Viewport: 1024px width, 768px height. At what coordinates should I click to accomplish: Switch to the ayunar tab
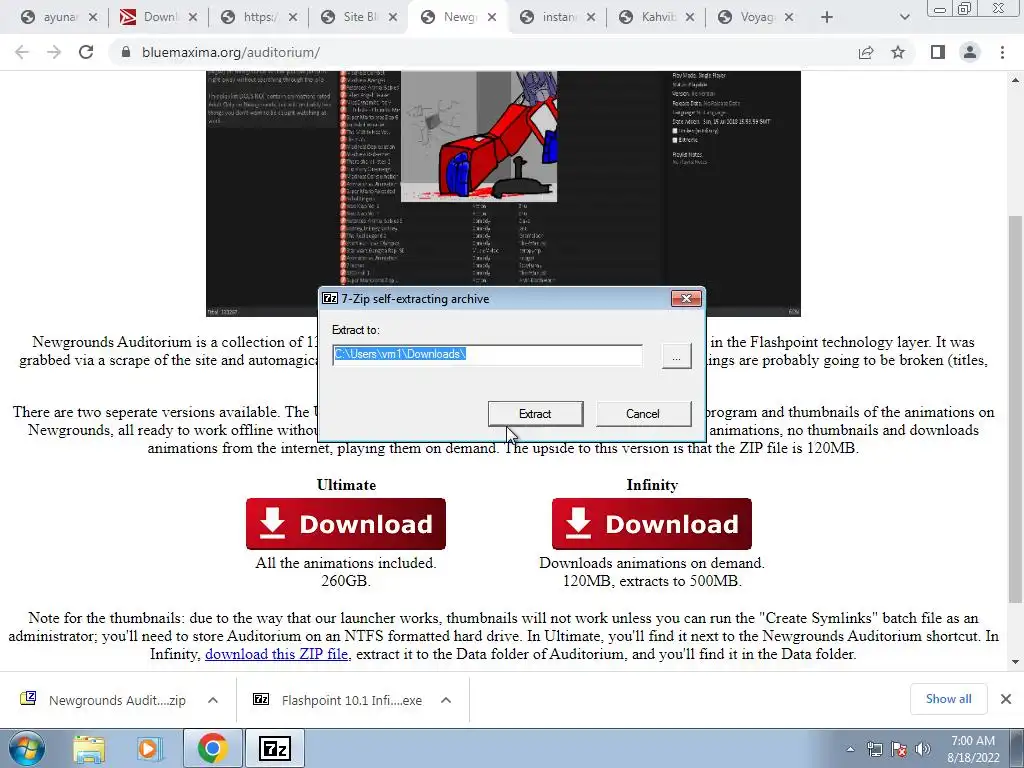(x=59, y=17)
